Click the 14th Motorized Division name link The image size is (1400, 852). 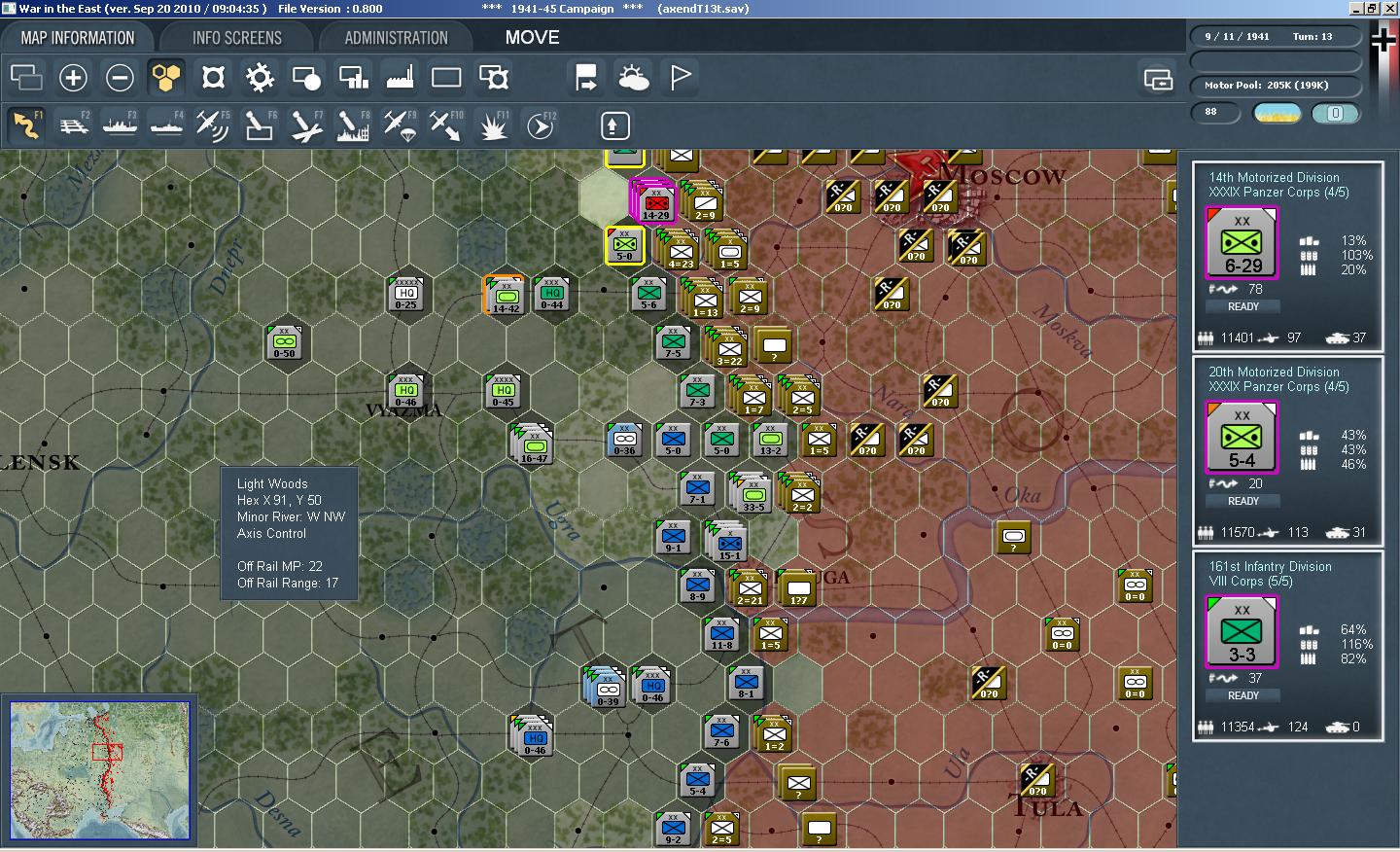1274,178
